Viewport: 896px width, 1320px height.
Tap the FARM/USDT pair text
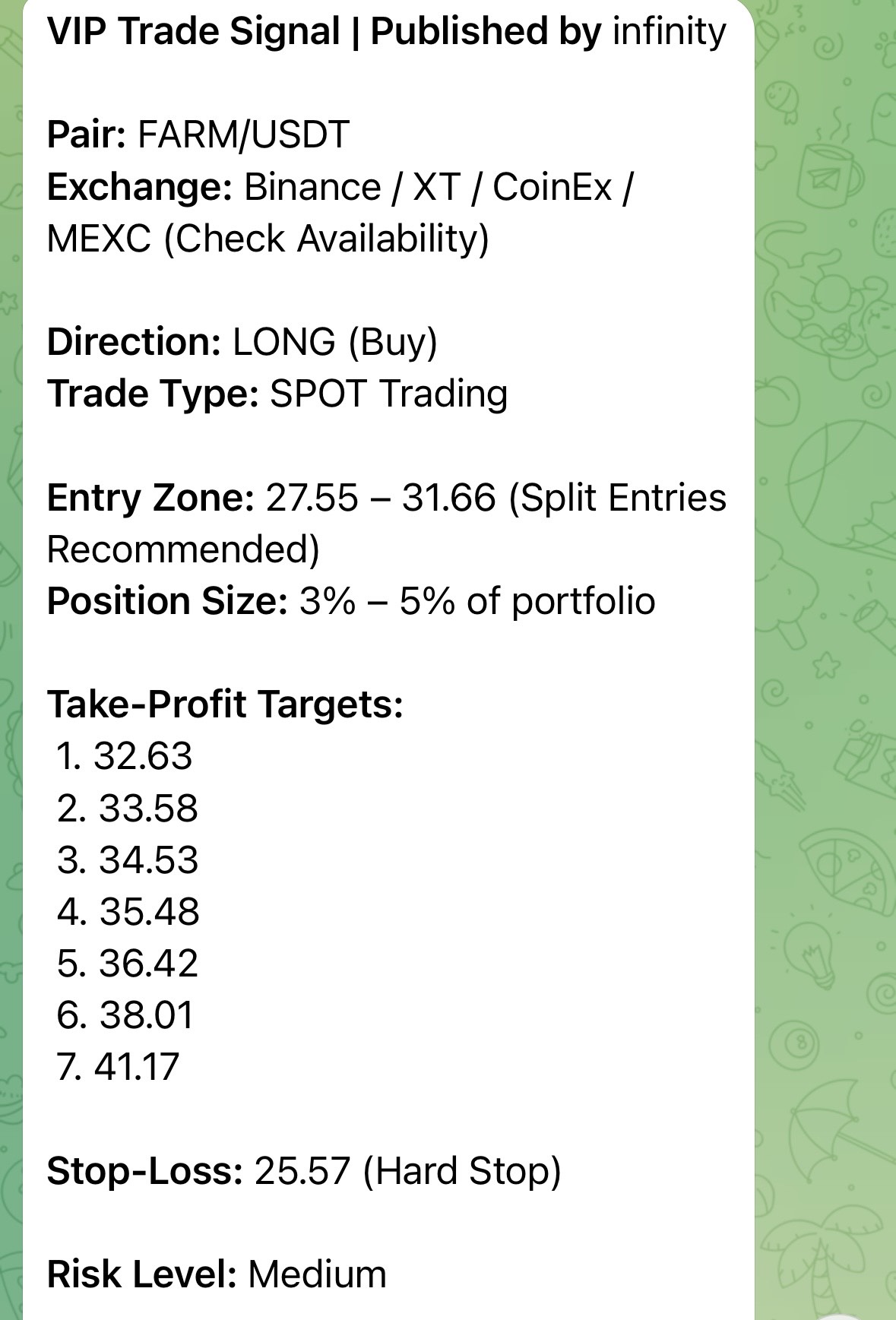click(243, 135)
